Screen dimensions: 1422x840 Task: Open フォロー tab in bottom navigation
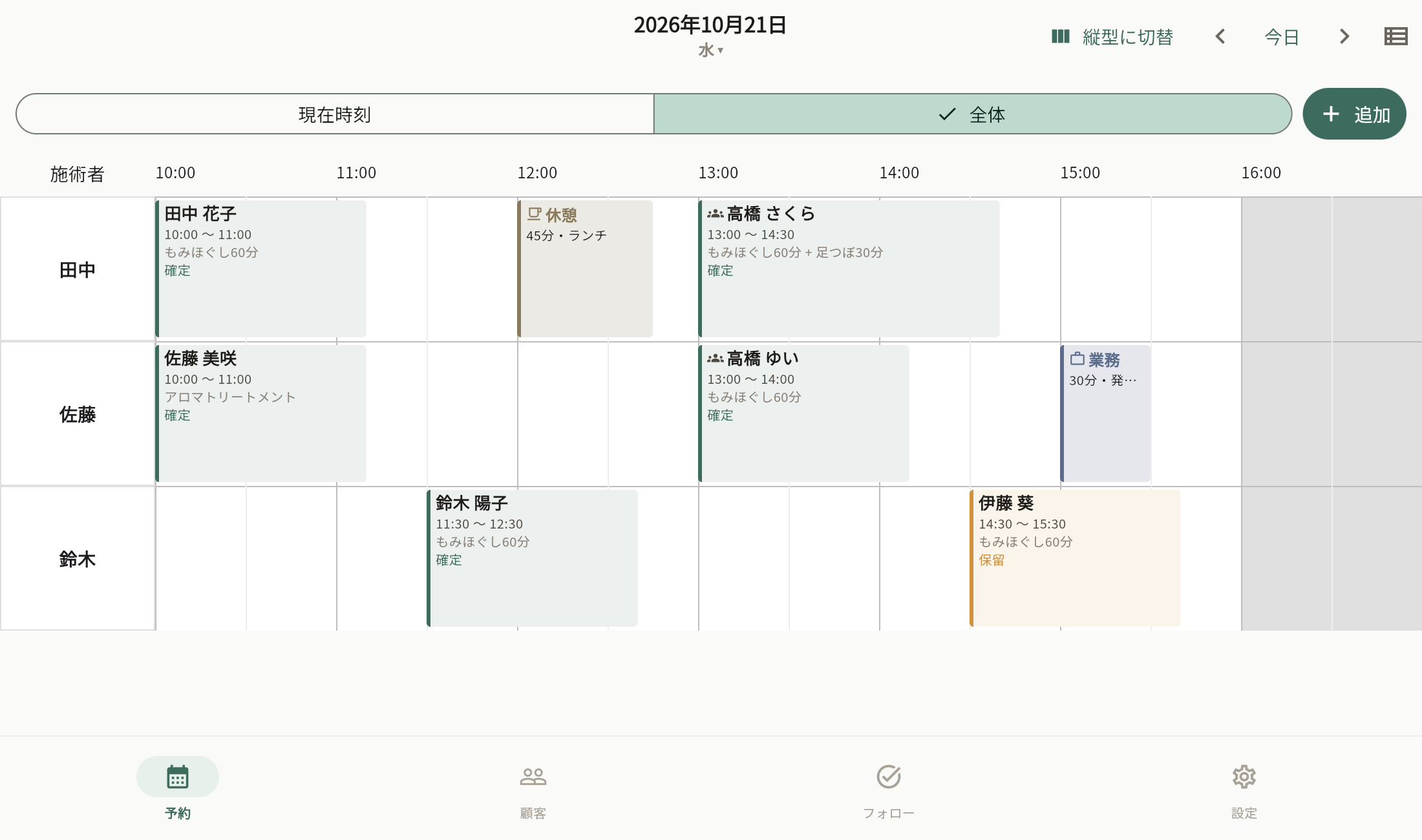[x=889, y=788]
